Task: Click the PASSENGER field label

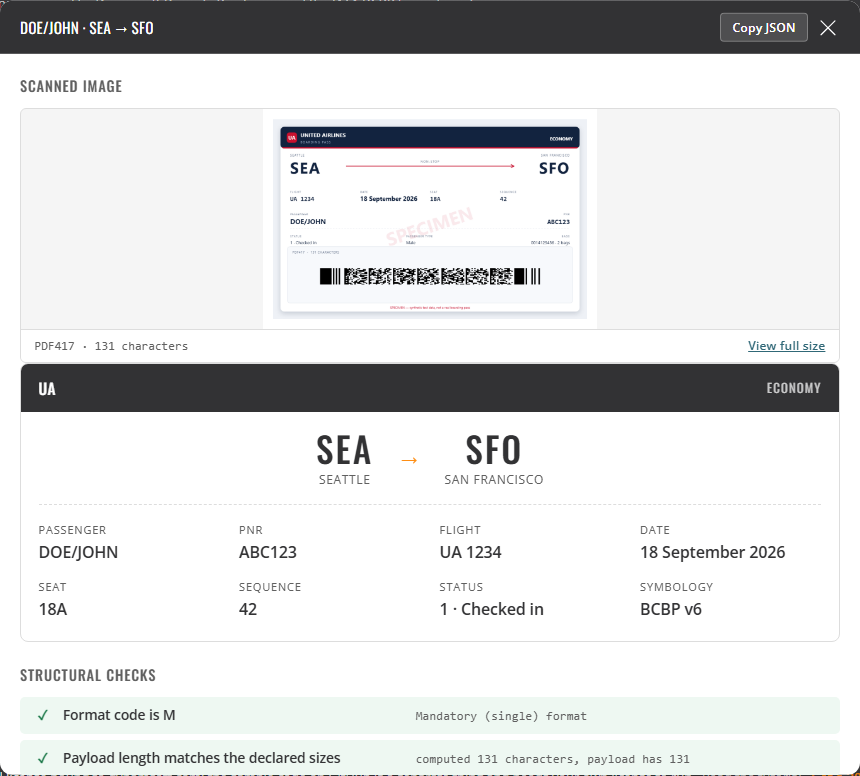Action: (72, 530)
